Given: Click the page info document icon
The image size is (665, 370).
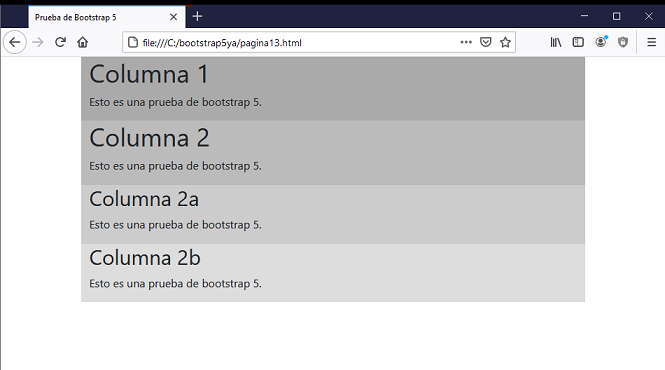Looking at the screenshot, I should [x=133, y=42].
